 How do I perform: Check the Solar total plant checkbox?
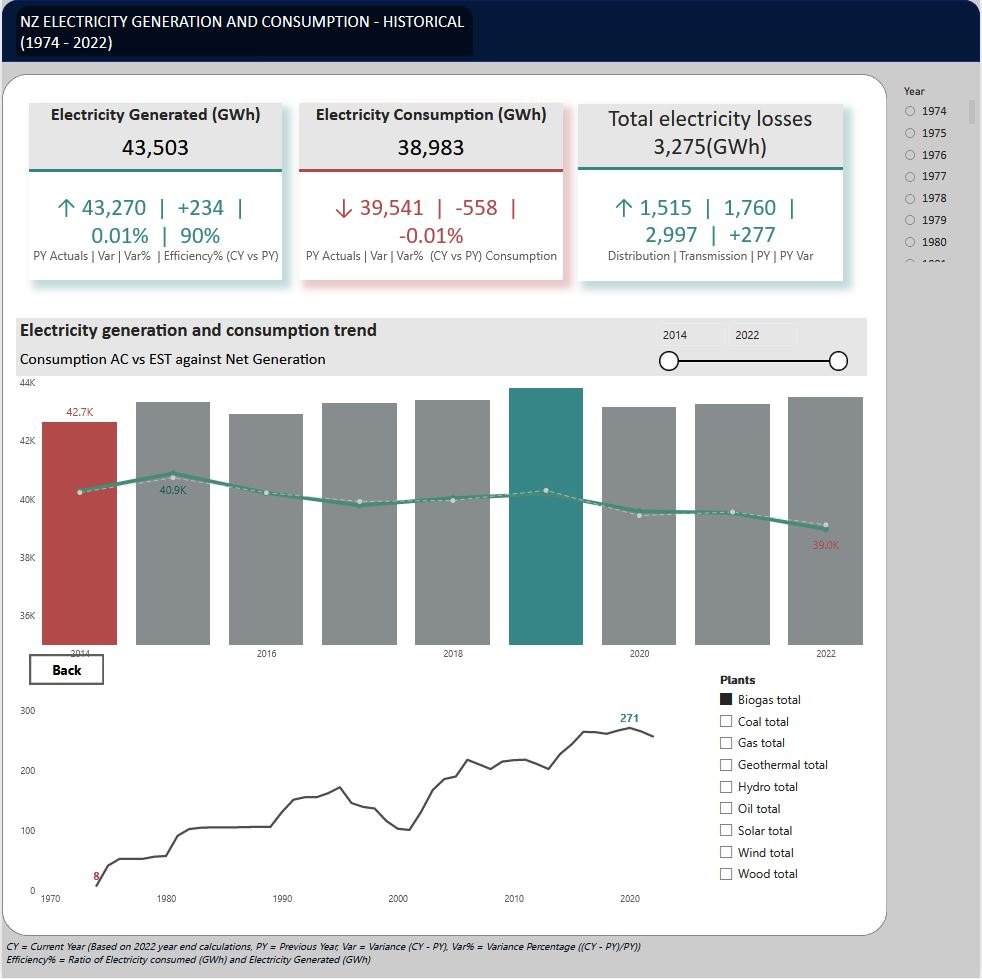[x=726, y=830]
